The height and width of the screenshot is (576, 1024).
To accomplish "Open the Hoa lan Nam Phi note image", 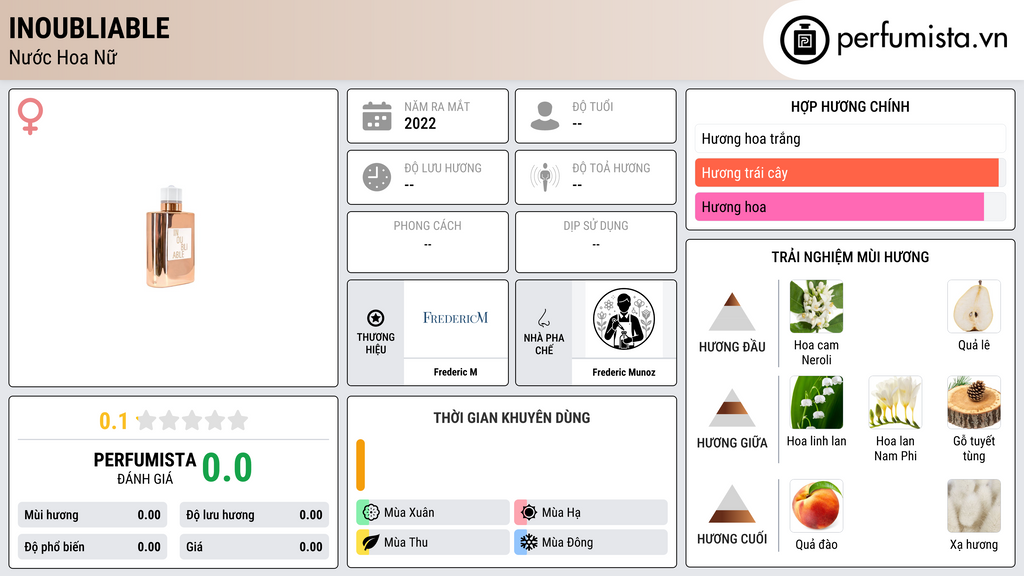I will [895, 402].
